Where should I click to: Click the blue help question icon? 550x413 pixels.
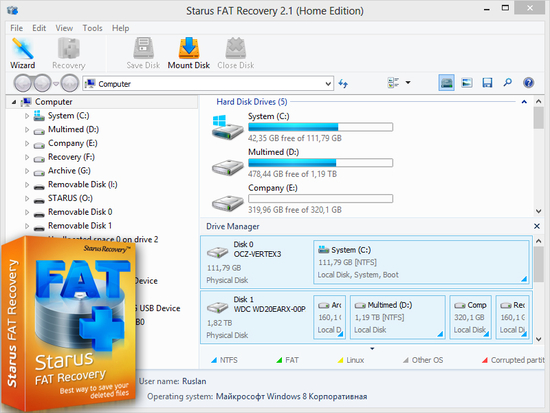528,83
